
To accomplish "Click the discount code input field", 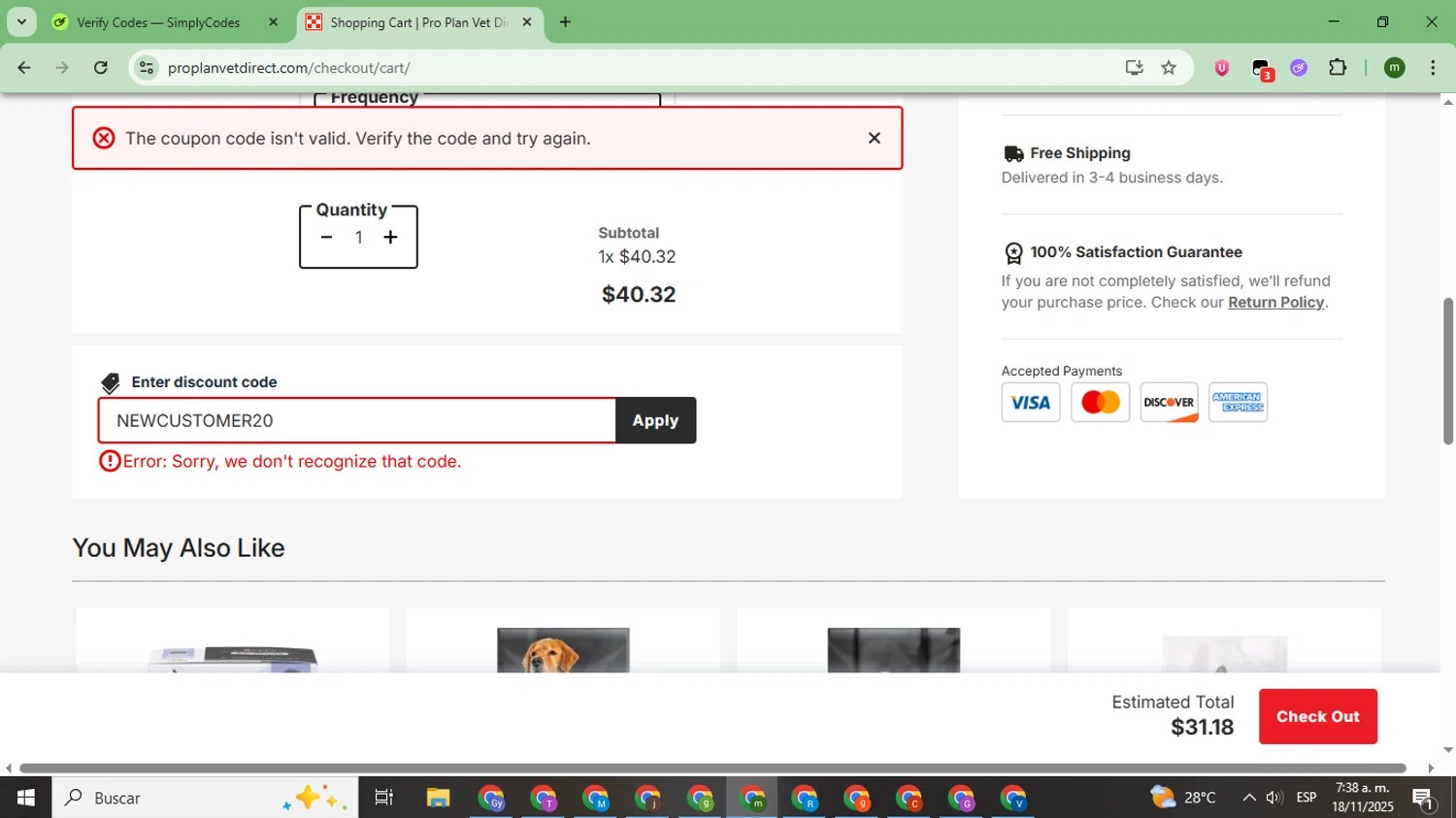I will (x=357, y=420).
